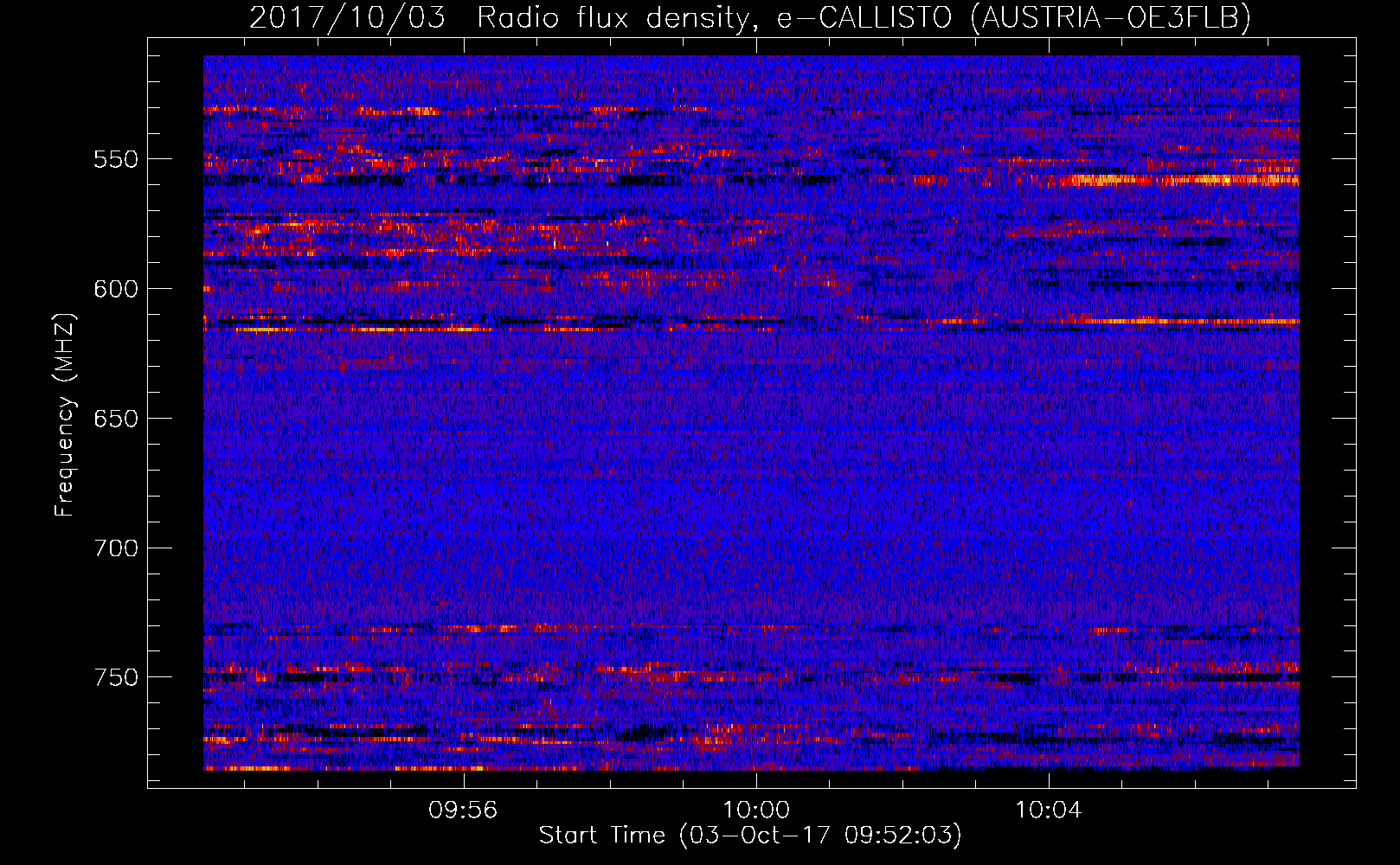Click the plot title "Radio flux density, e-CALLISTO"
The height and width of the screenshot is (865, 1400).
pos(714,17)
